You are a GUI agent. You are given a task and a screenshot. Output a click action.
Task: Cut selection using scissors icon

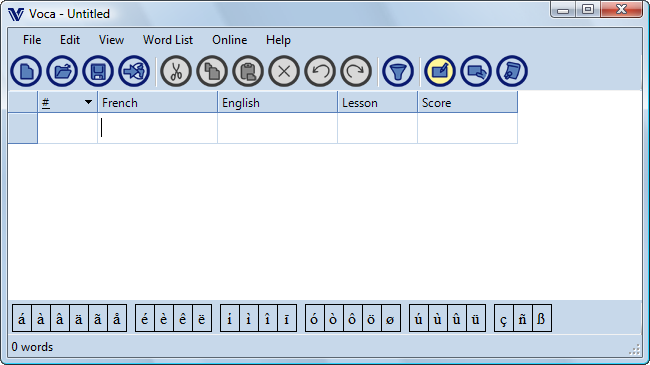click(176, 71)
